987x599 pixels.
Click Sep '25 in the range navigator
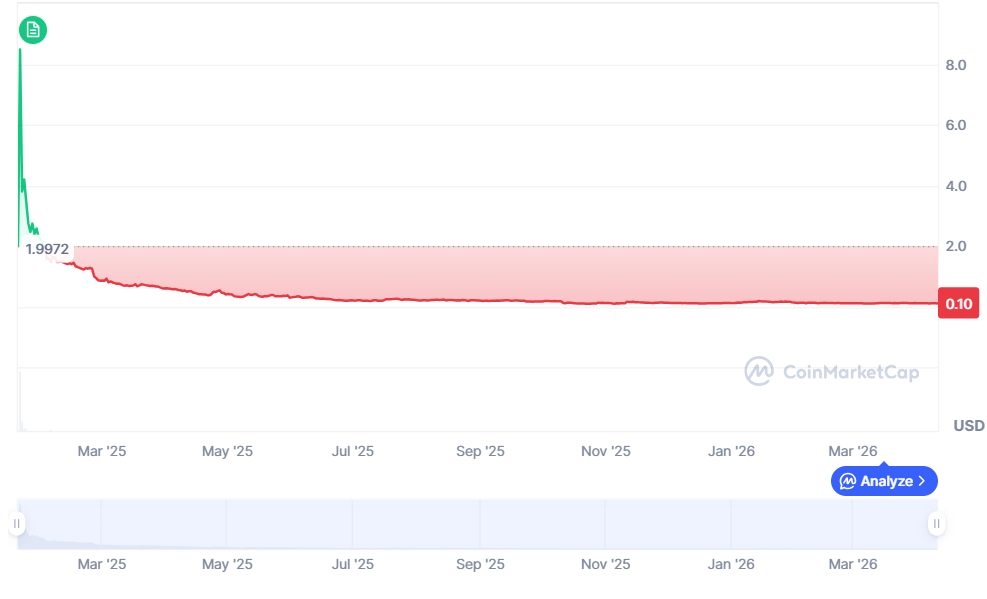pos(480,564)
